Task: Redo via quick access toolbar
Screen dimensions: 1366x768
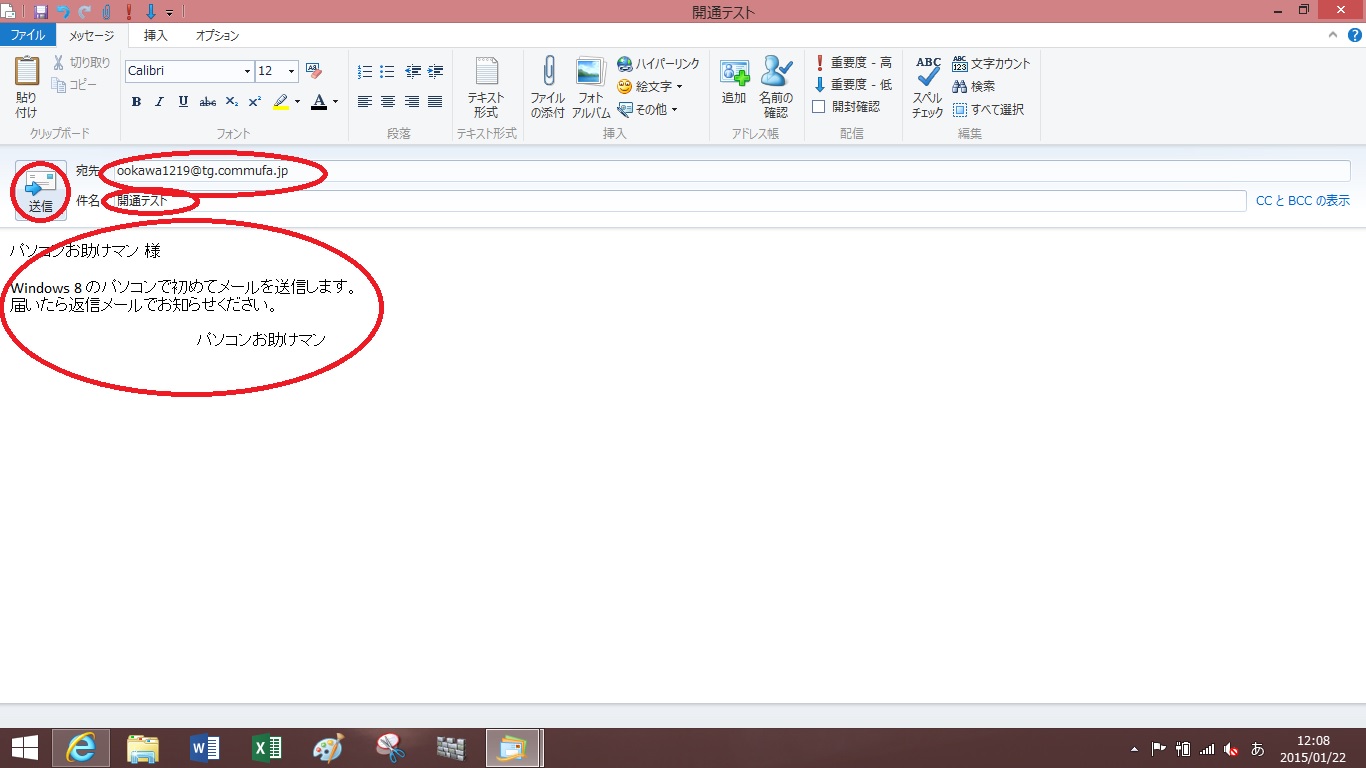Action: pyautogui.click(x=85, y=12)
